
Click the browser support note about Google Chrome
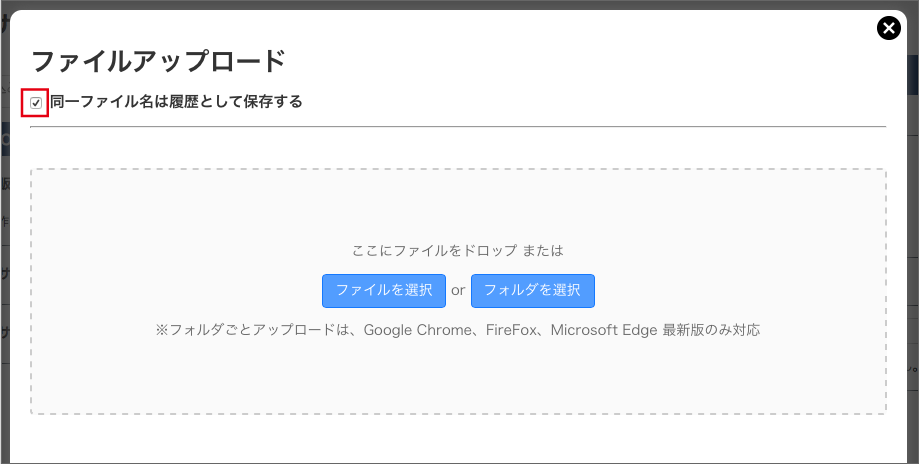[458, 330]
